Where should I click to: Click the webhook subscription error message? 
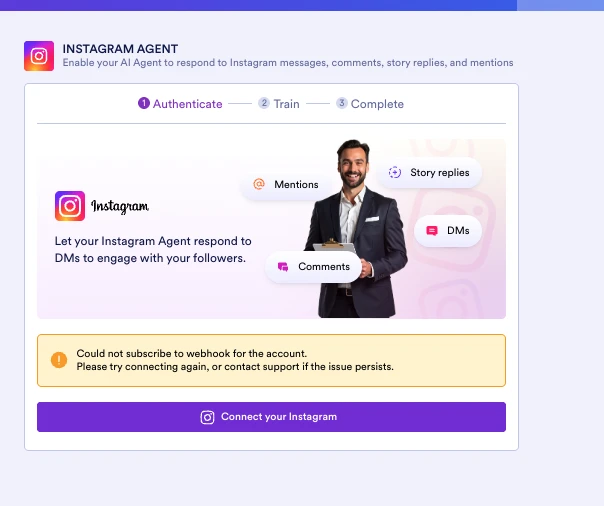coord(235,360)
